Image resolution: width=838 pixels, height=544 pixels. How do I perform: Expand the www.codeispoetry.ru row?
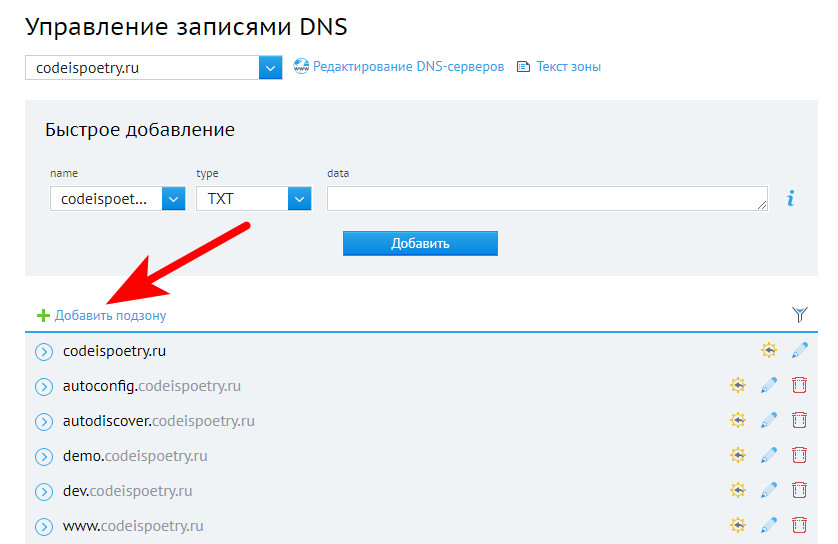(44, 526)
